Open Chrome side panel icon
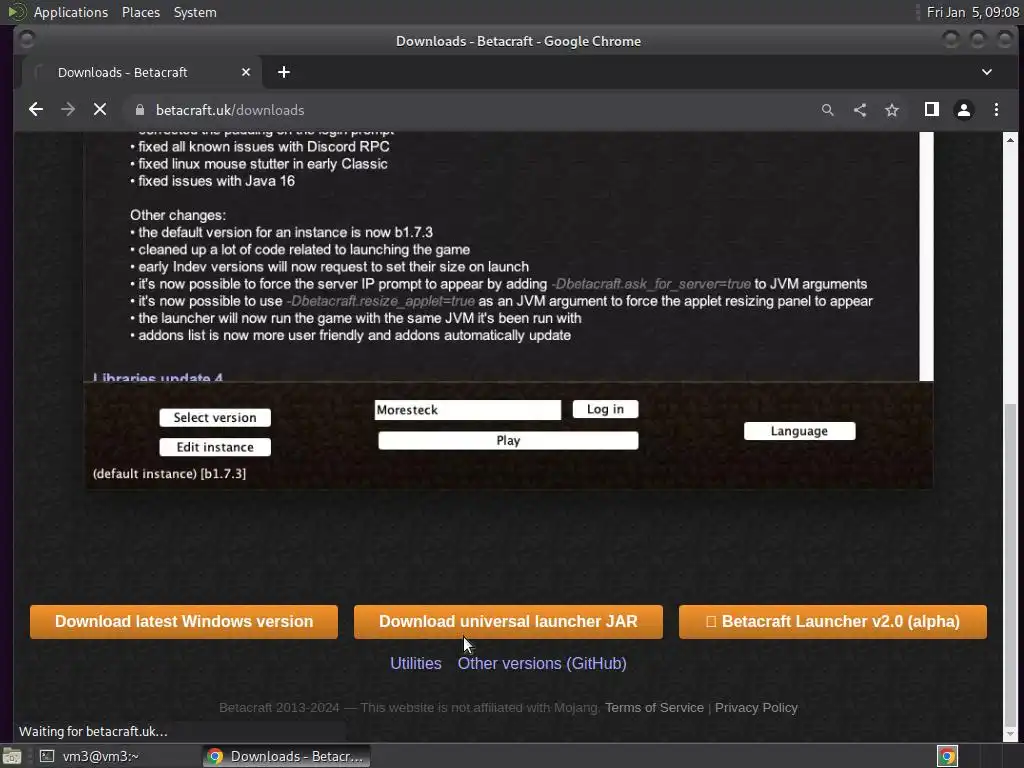1024x768 pixels. 932,110
